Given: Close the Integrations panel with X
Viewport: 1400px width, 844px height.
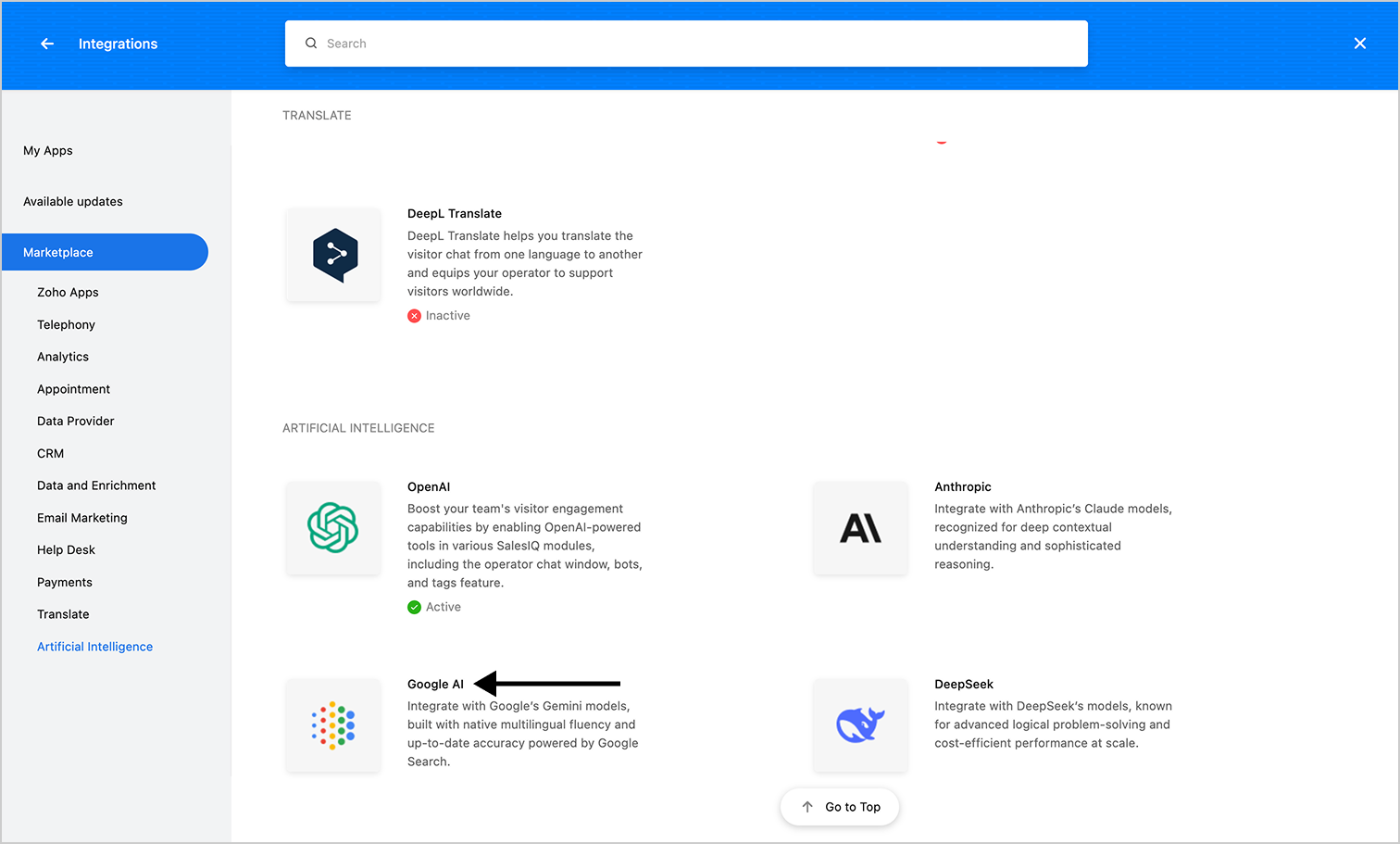Looking at the screenshot, I should (x=1360, y=44).
